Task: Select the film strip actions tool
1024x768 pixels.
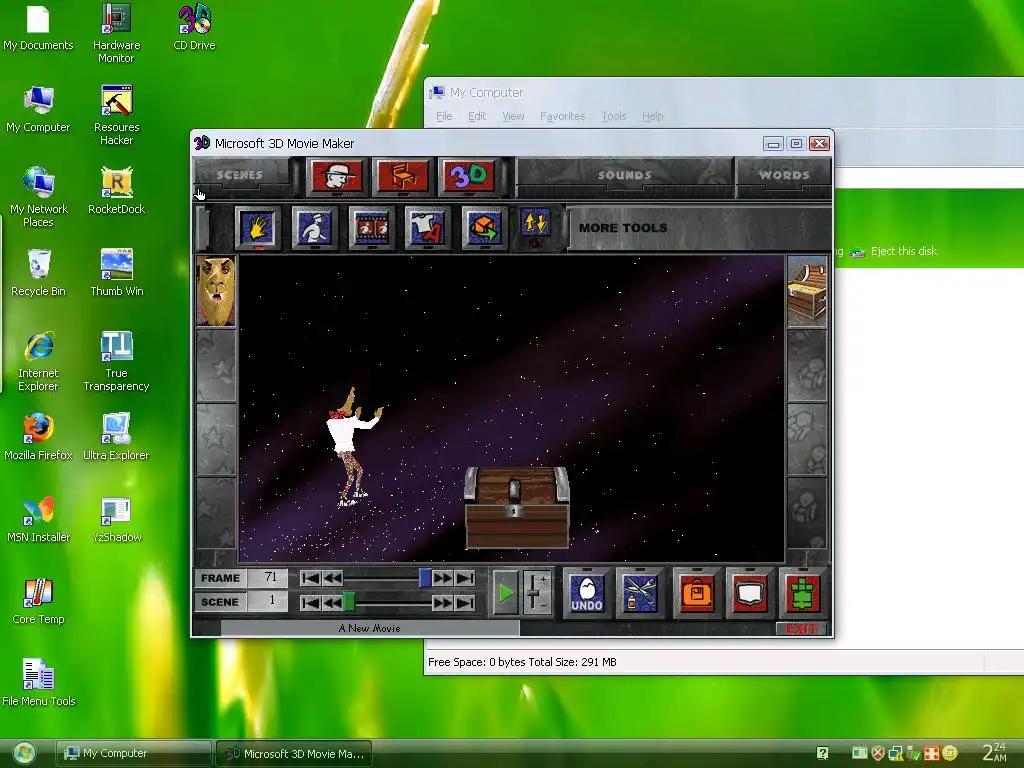Action: point(372,227)
